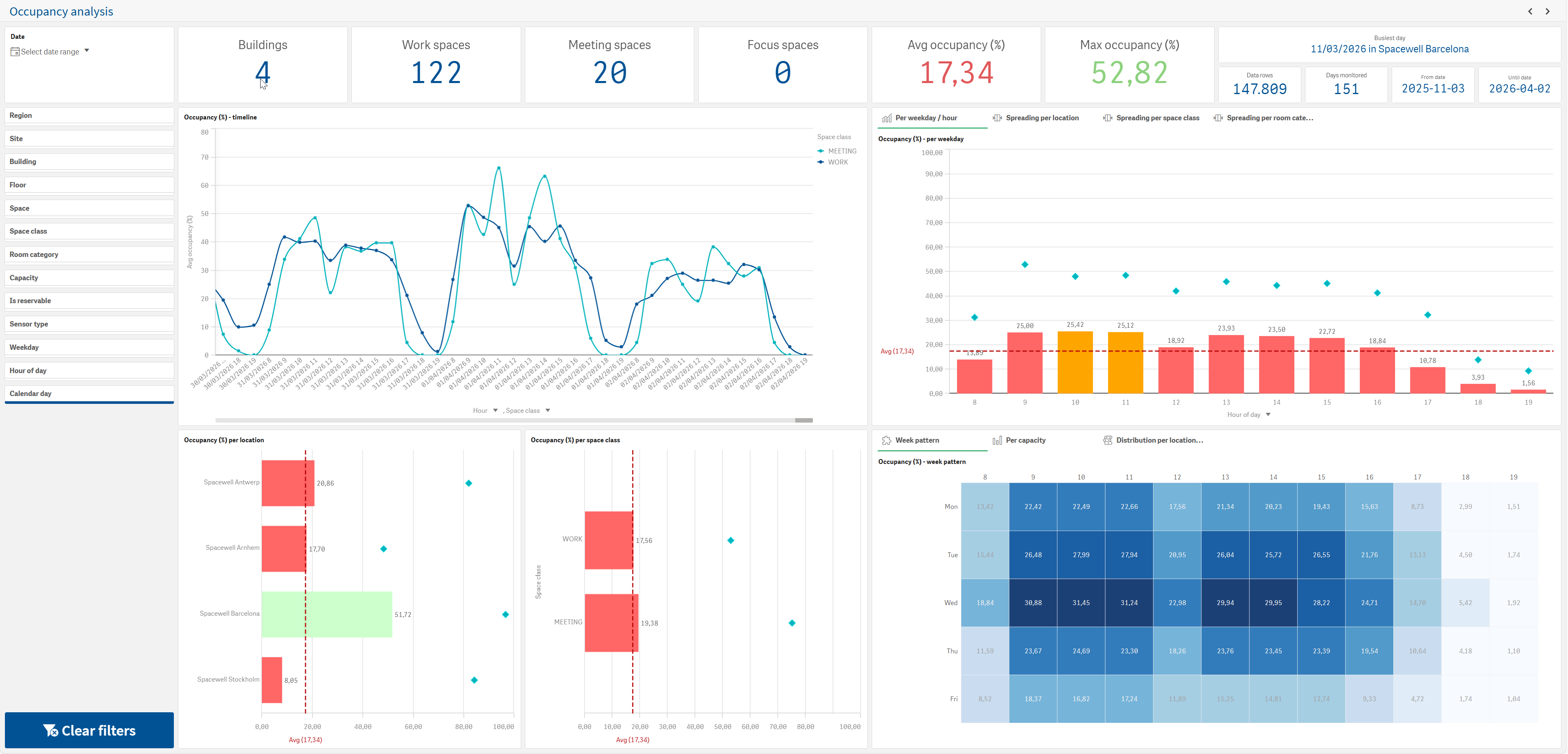Click the calendar icon in Date filter
This screenshot has width=1568, height=754.
pyautogui.click(x=15, y=52)
